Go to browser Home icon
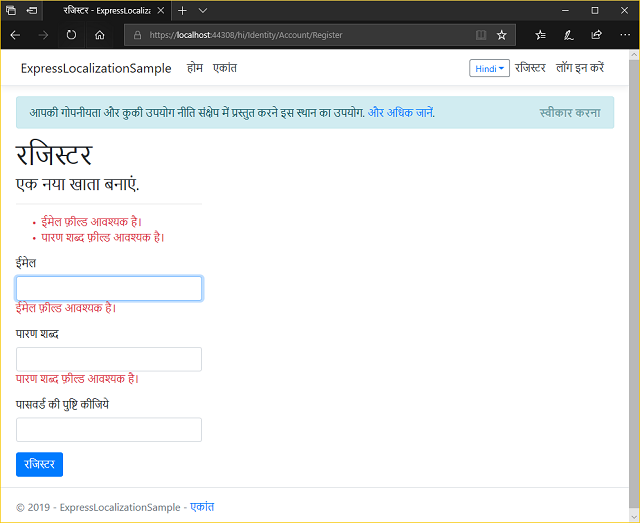 100,34
